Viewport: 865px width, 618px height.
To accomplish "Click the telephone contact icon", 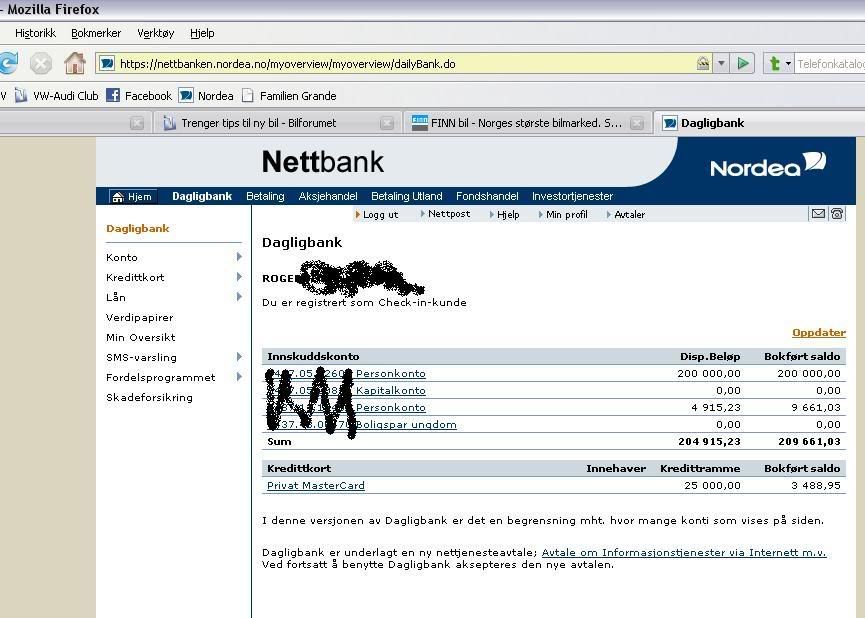I will pos(837,214).
